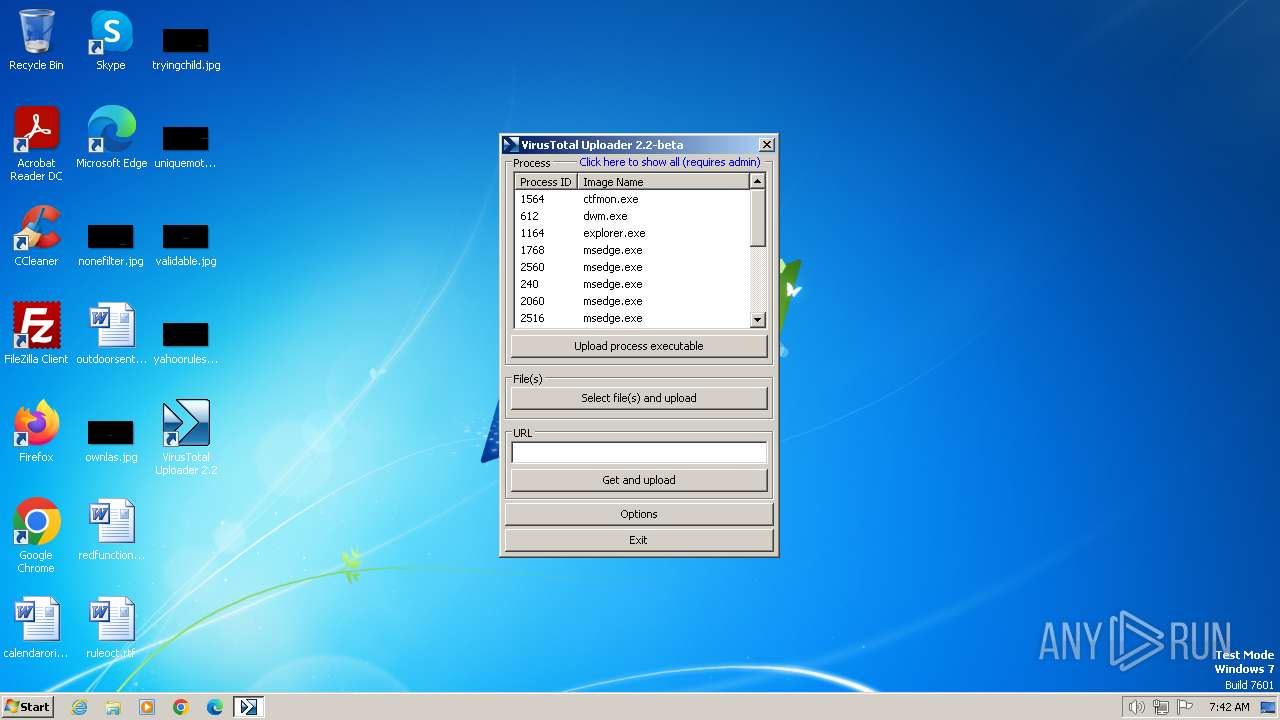Click the VirusTotal Uploader title bar icon
This screenshot has width=1280, height=720.
(x=511, y=145)
